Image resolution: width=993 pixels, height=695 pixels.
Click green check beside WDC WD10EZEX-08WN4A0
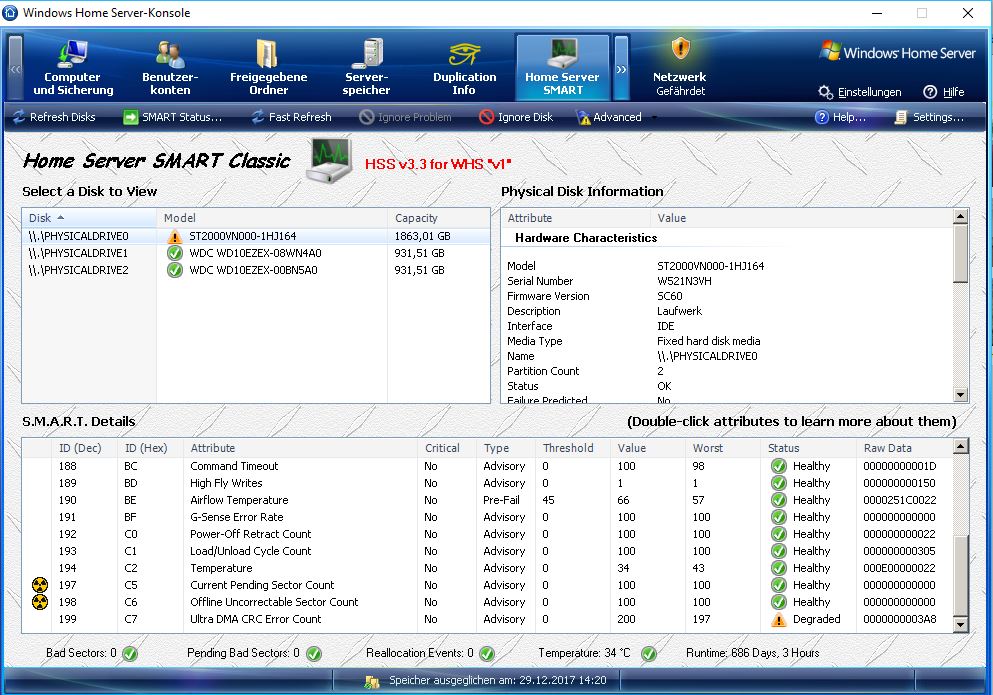coord(174,253)
